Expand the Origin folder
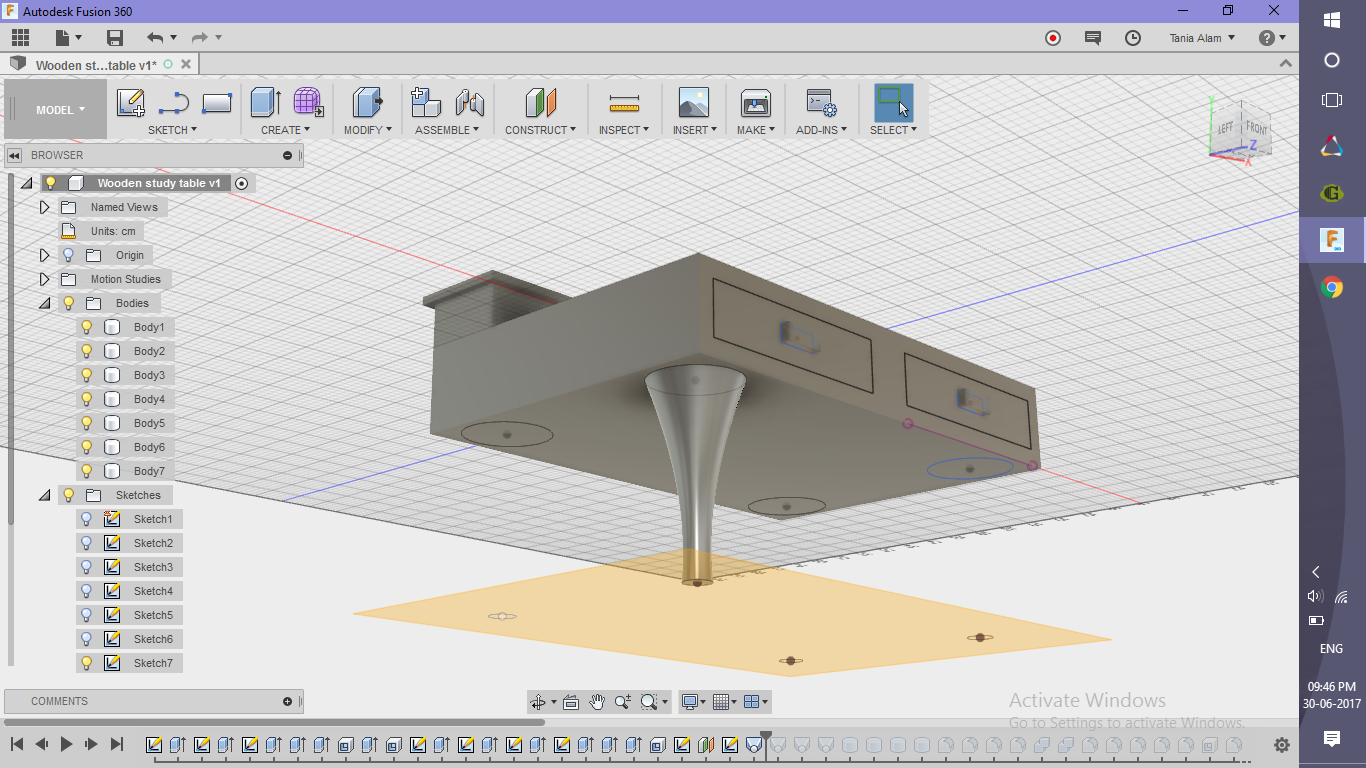1366x768 pixels. tap(44, 255)
